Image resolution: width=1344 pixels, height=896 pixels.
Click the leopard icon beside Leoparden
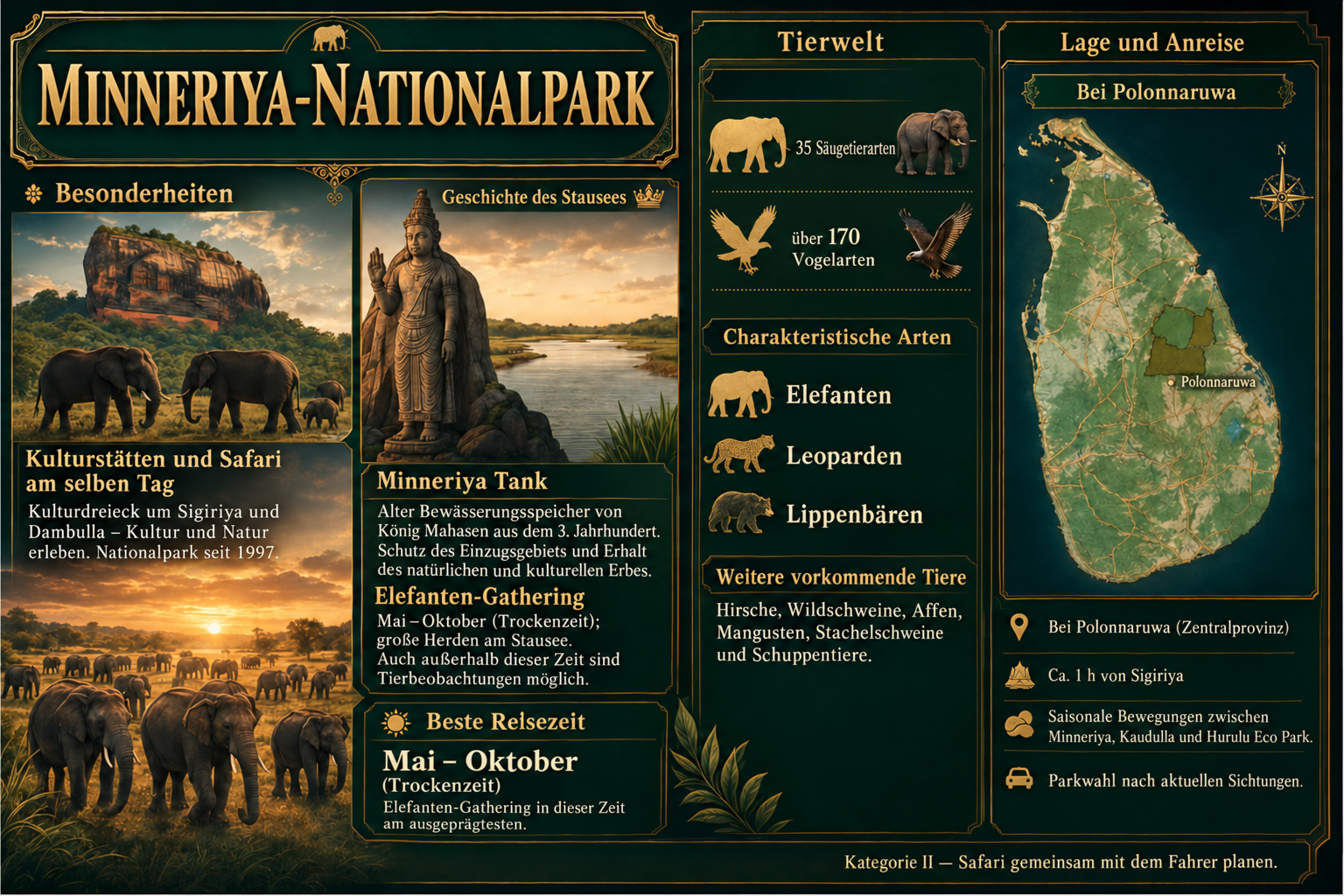click(x=740, y=455)
